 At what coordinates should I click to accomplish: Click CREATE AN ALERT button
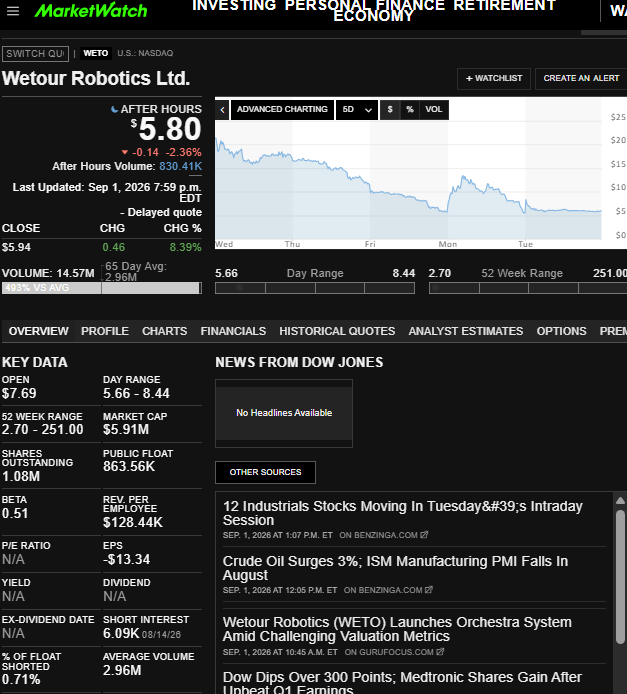581,78
